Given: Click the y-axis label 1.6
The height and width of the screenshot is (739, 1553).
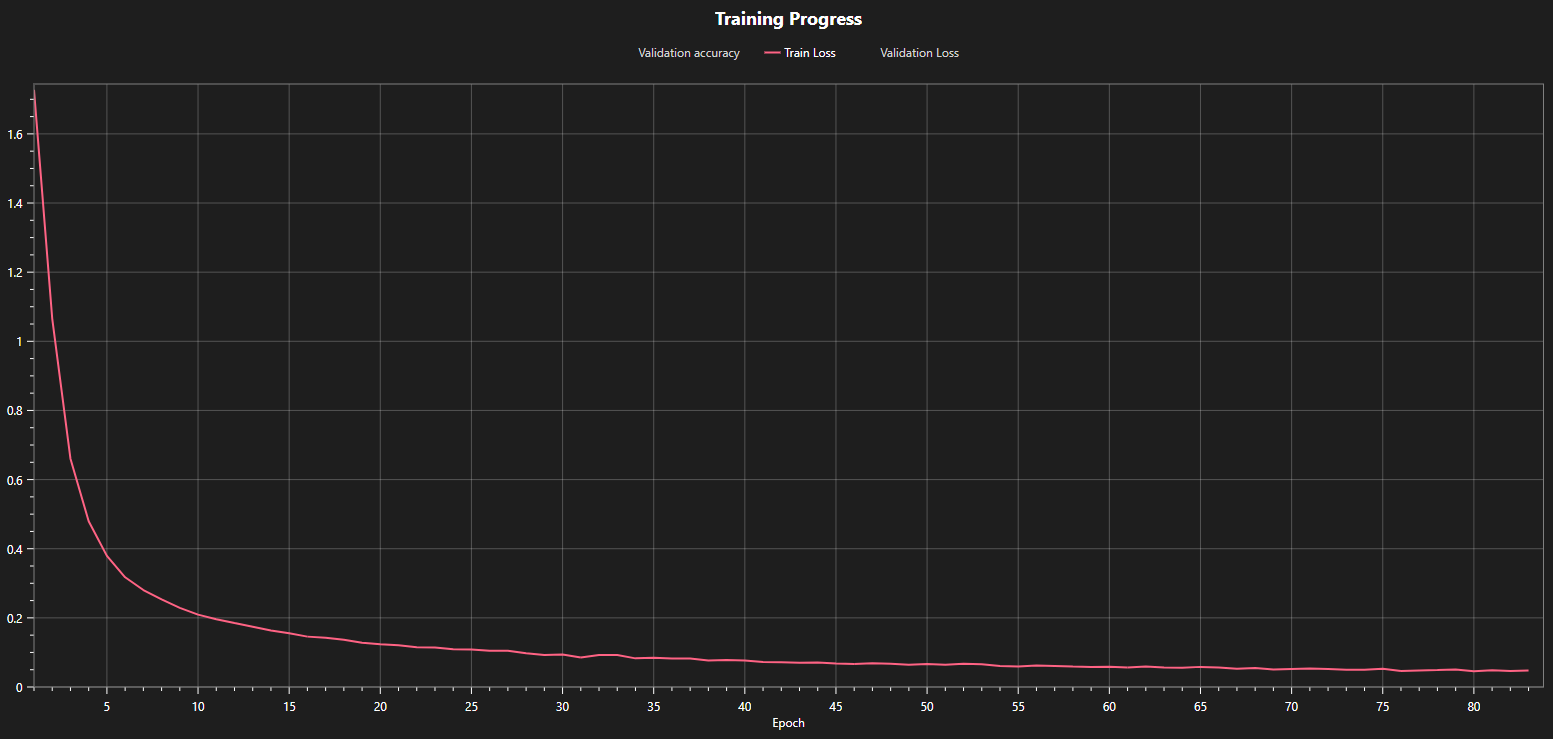Looking at the screenshot, I should [17, 132].
